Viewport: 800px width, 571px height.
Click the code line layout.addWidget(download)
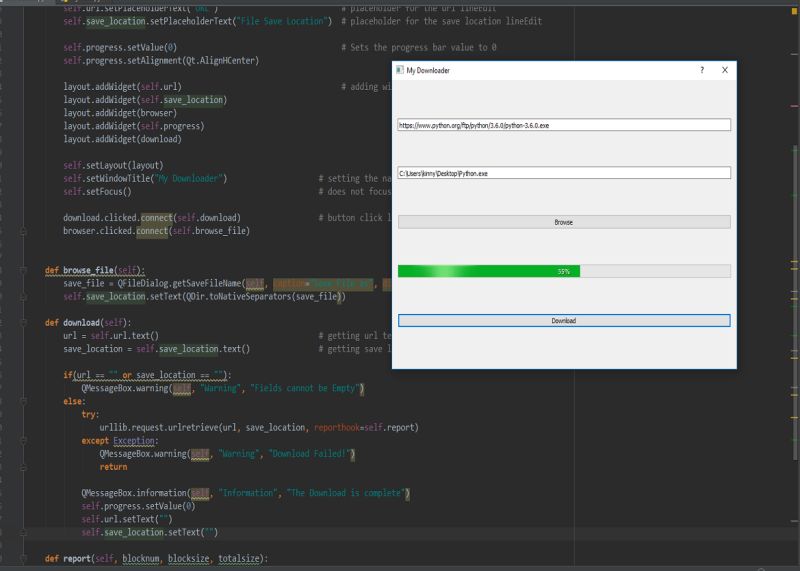[x=122, y=139]
